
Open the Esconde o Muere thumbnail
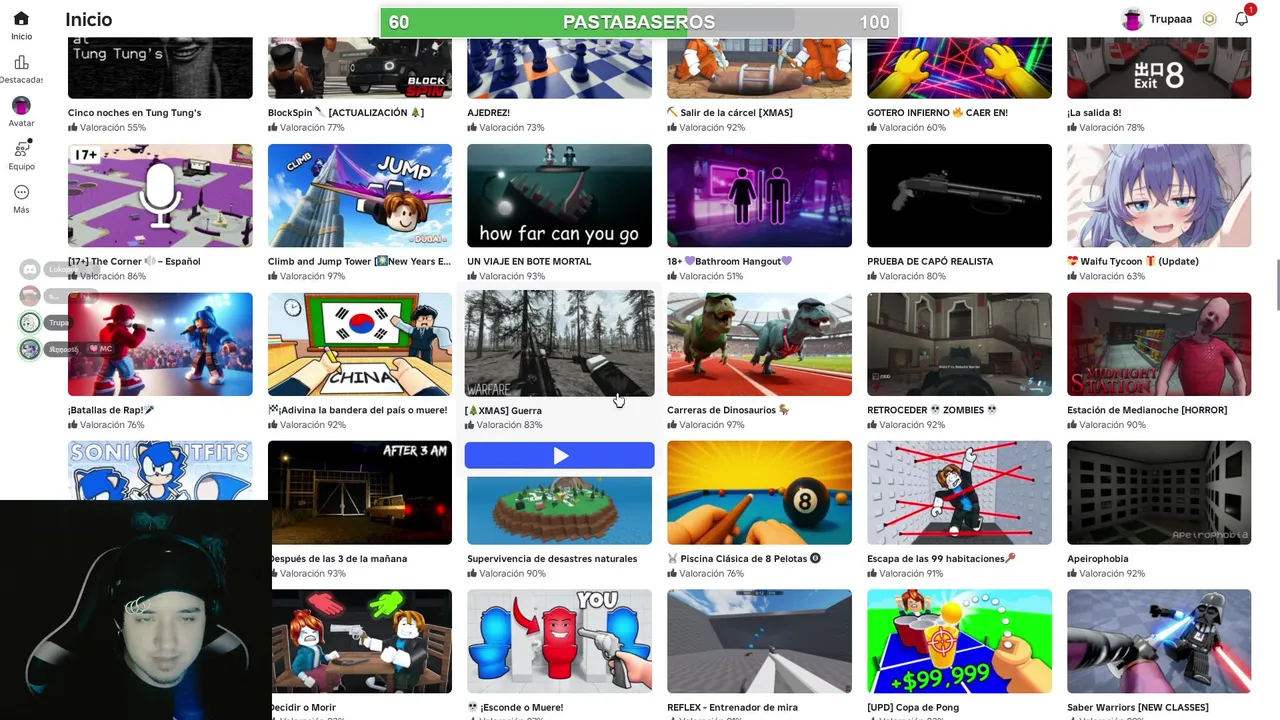(x=559, y=641)
